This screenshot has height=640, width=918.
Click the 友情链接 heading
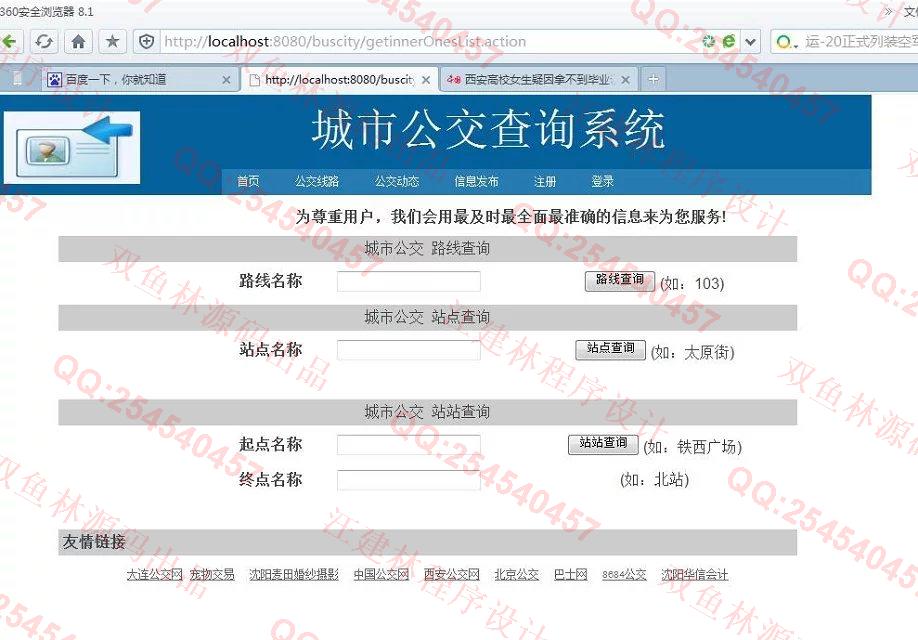94,542
